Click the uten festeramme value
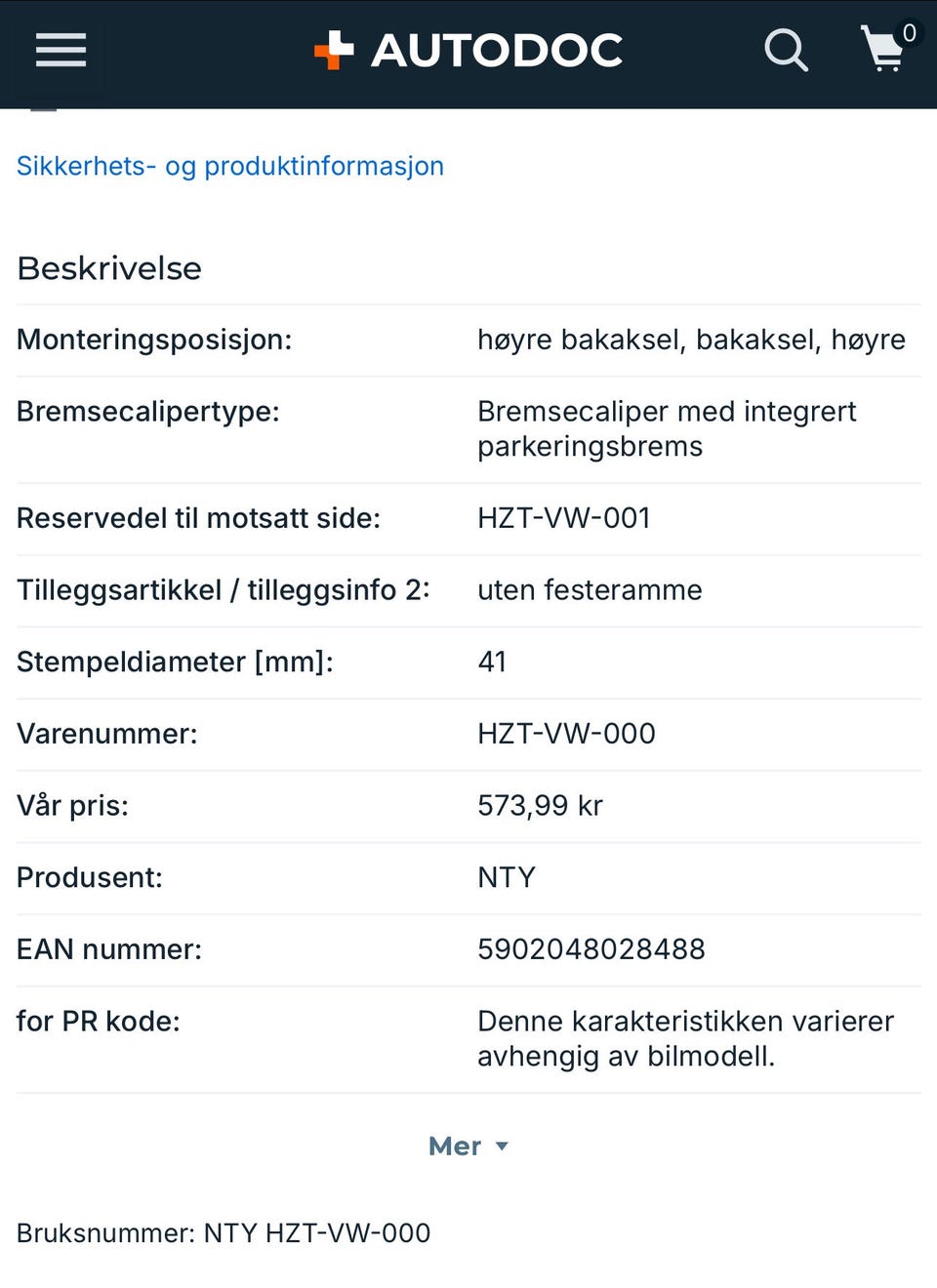 (590, 590)
